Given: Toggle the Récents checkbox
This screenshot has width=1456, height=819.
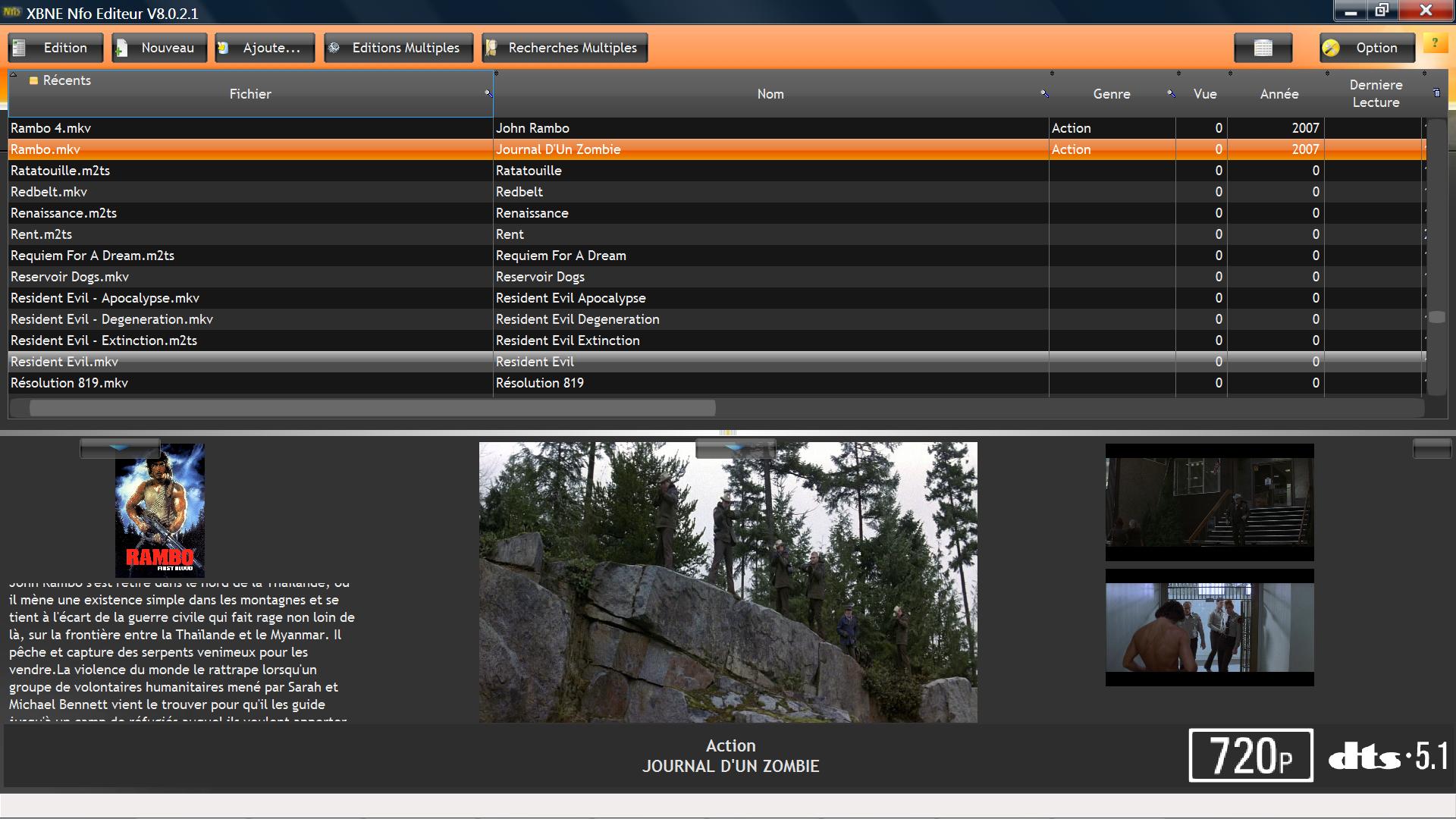Looking at the screenshot, I should click(x=33, y=80).
